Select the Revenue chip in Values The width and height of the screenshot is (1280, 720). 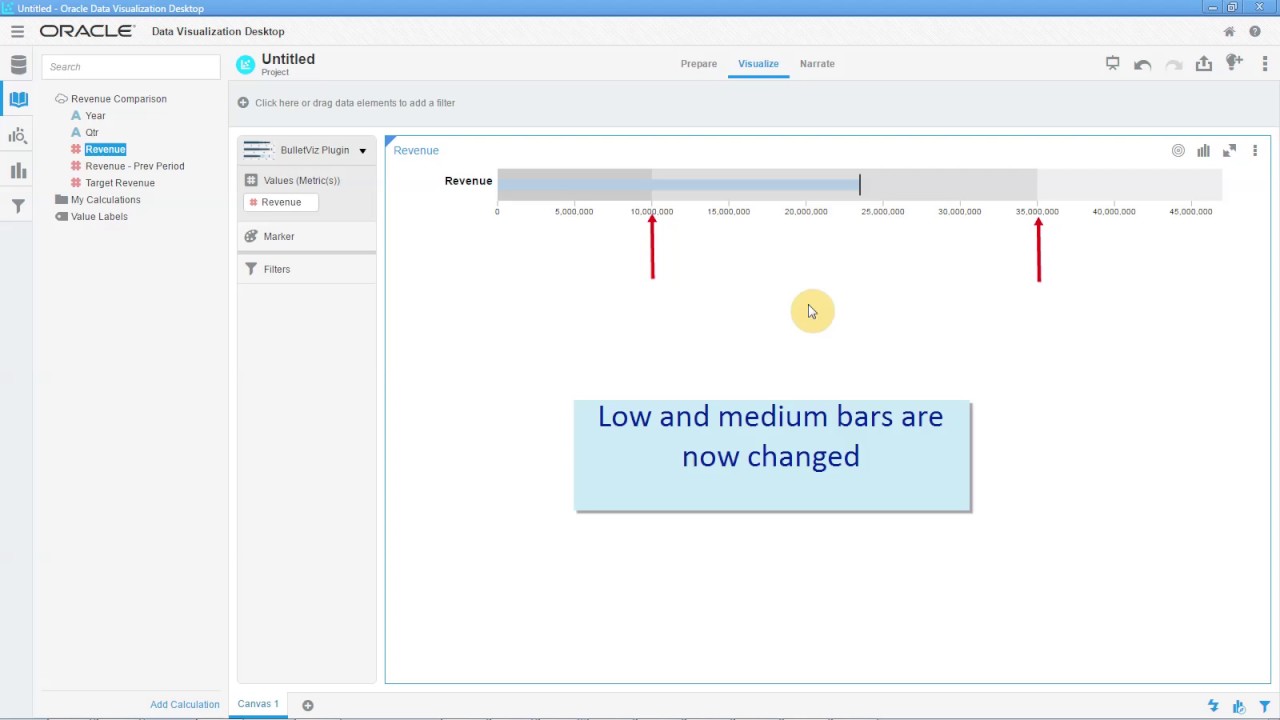(x=281, y=203)
